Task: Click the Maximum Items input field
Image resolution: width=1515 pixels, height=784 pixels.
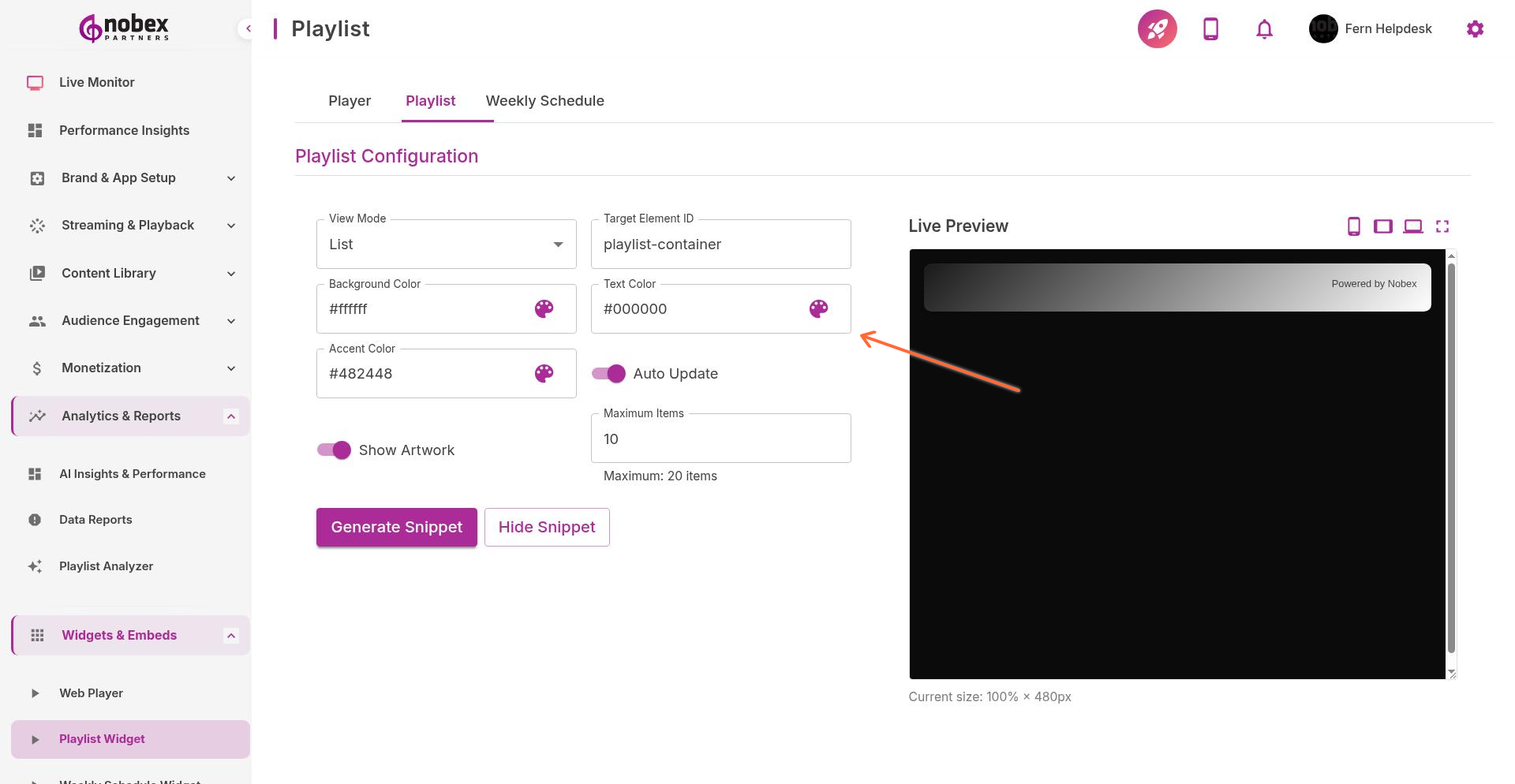Action: pos(720,439)
